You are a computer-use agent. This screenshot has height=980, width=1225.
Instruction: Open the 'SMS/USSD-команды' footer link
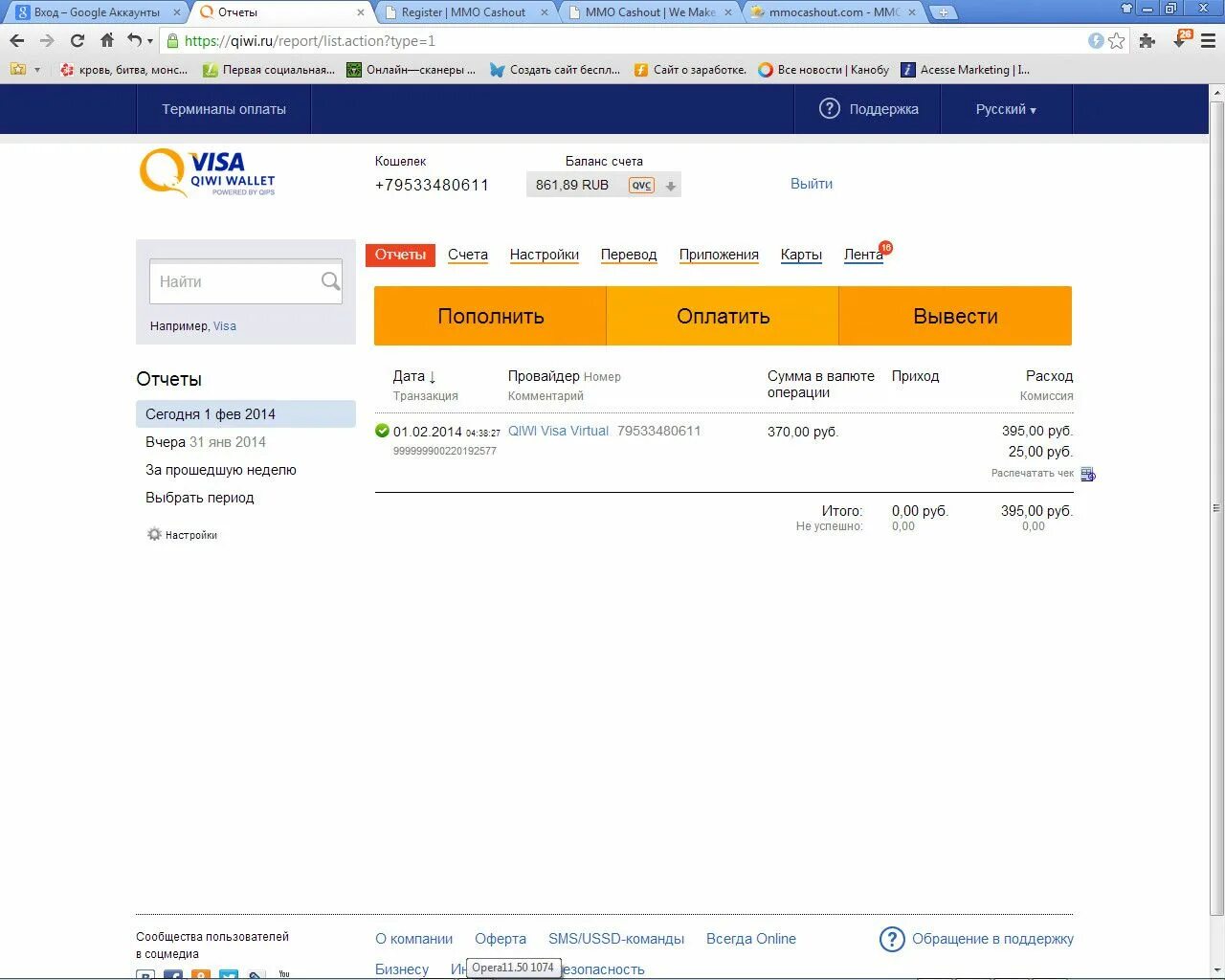[616, 939]
